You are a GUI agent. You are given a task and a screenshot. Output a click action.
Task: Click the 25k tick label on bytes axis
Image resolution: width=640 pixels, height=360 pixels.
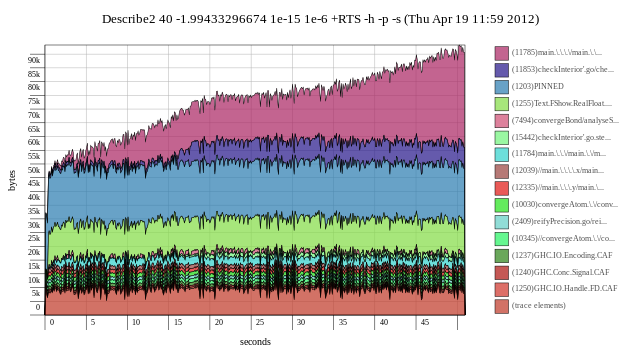[34, 238]
